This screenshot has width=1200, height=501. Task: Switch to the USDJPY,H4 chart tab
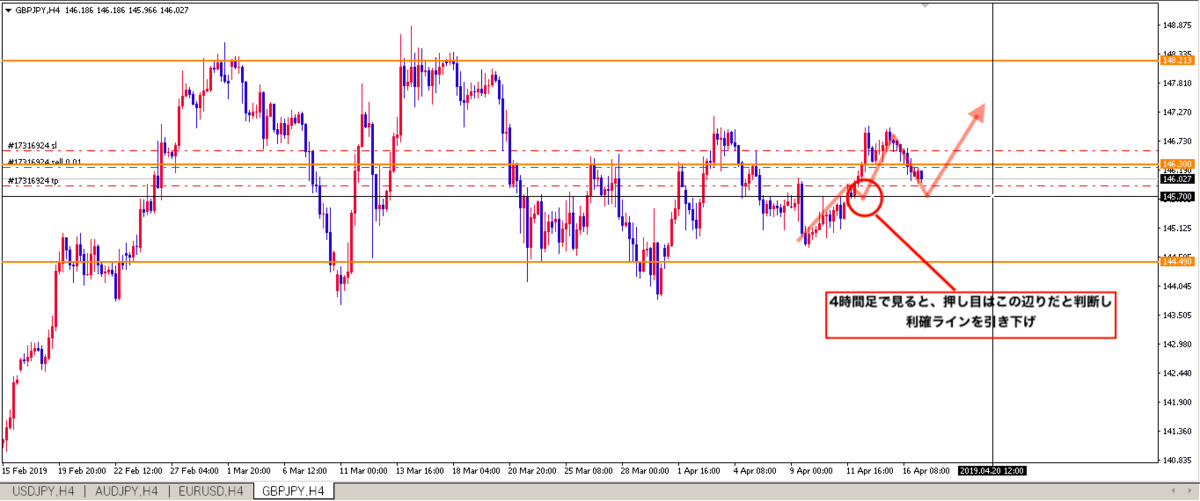pos(41,491)
